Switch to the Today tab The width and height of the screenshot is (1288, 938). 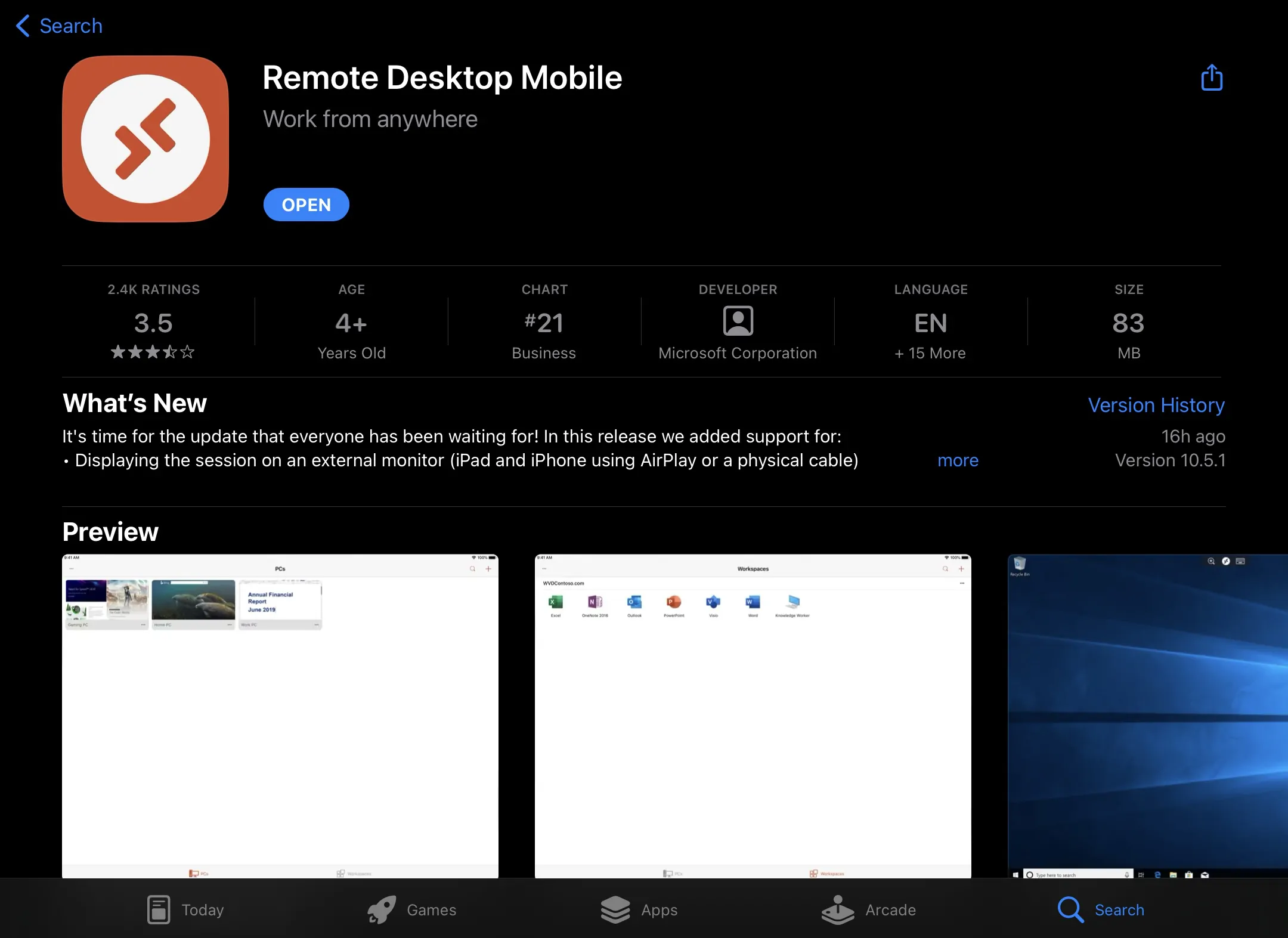click(x=185, y=910)
